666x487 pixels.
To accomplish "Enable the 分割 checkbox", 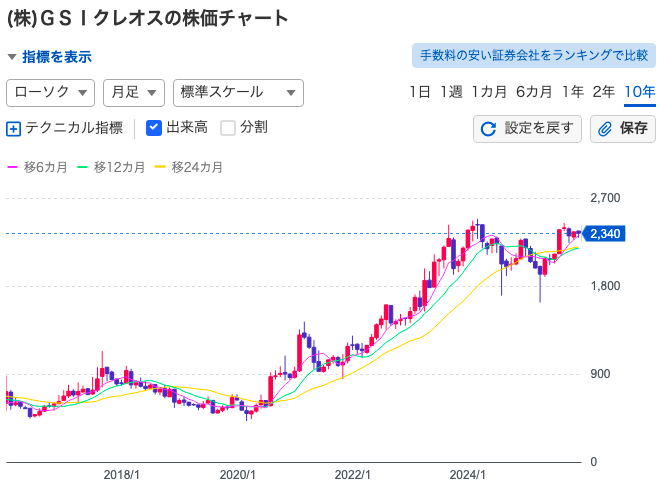I will (228, 127).
